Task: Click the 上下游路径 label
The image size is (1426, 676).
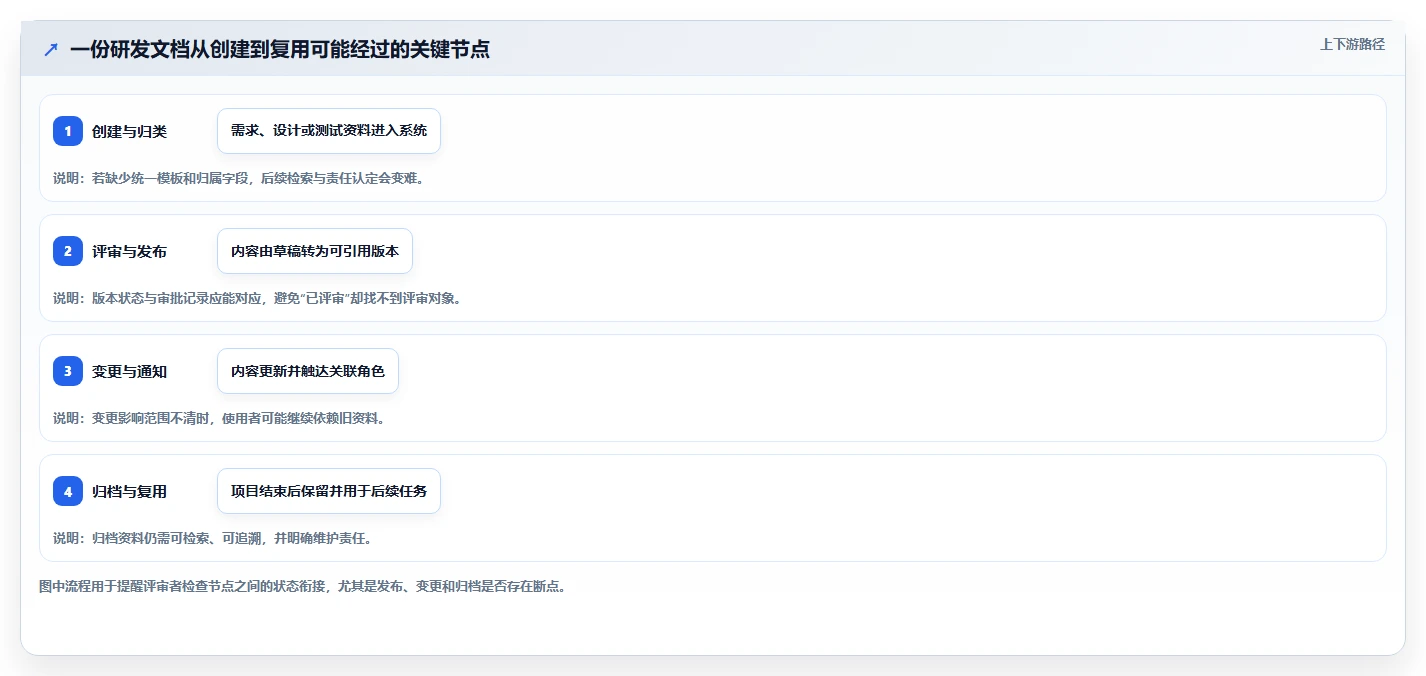Action: 1352,44
